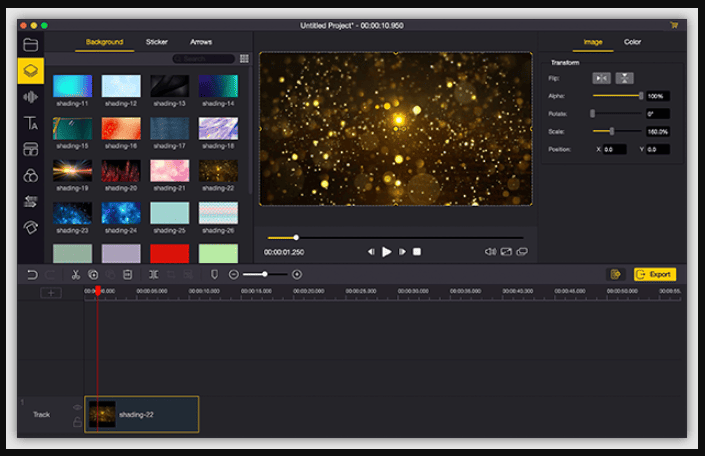Step forward one frame in preview
This screenshot has width=705, height=456.
pos(402,252)
